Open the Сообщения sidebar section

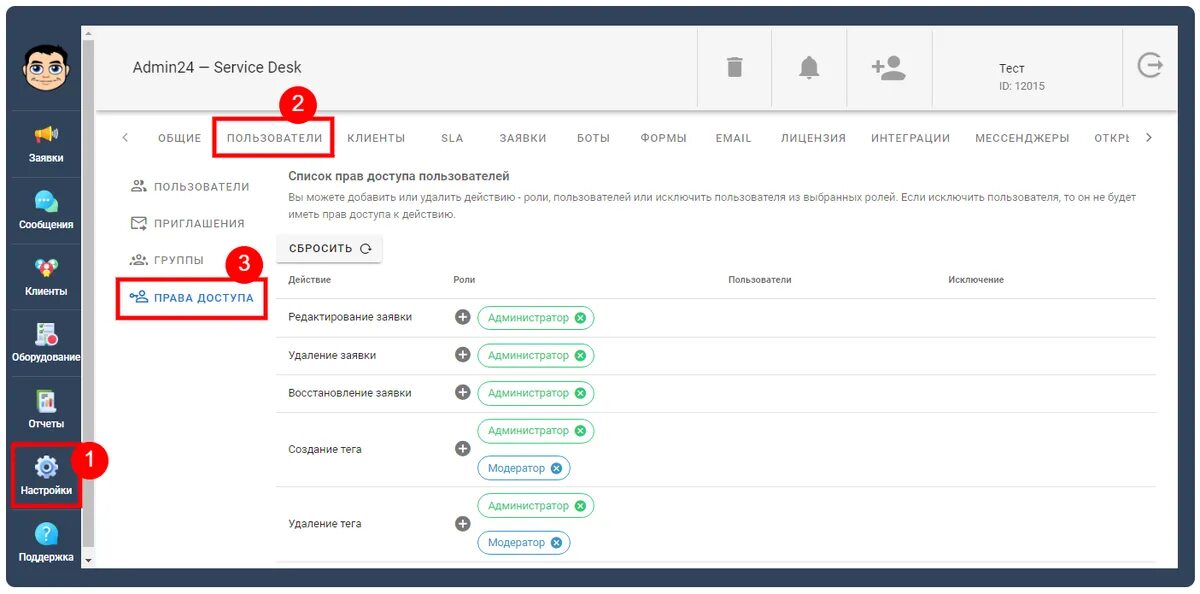pos(46,211)
